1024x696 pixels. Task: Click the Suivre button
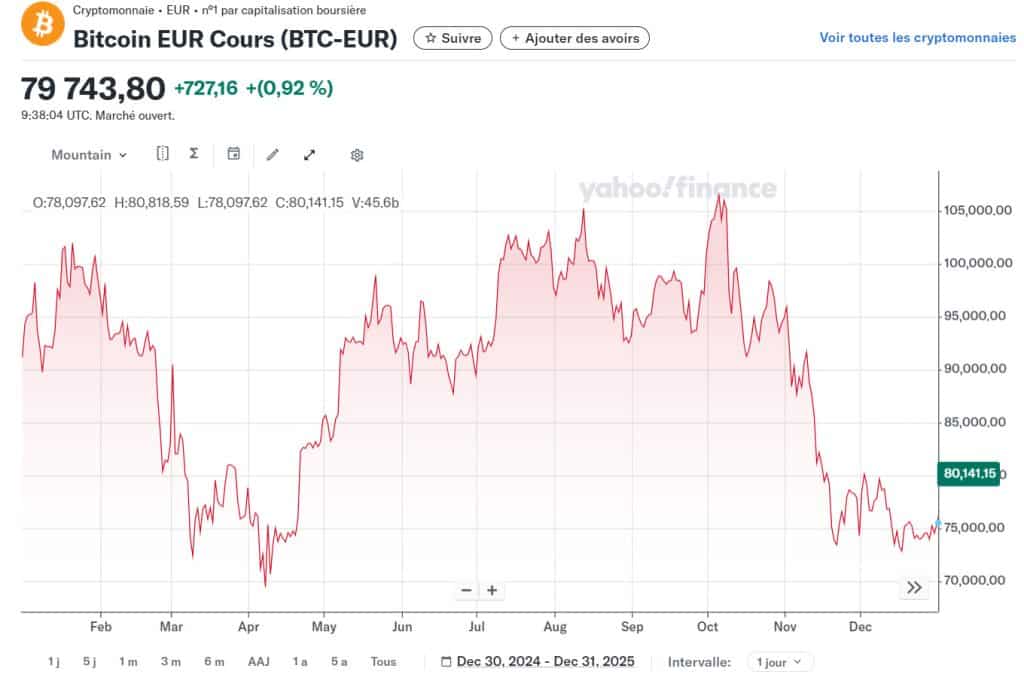[x=453, y=38]
